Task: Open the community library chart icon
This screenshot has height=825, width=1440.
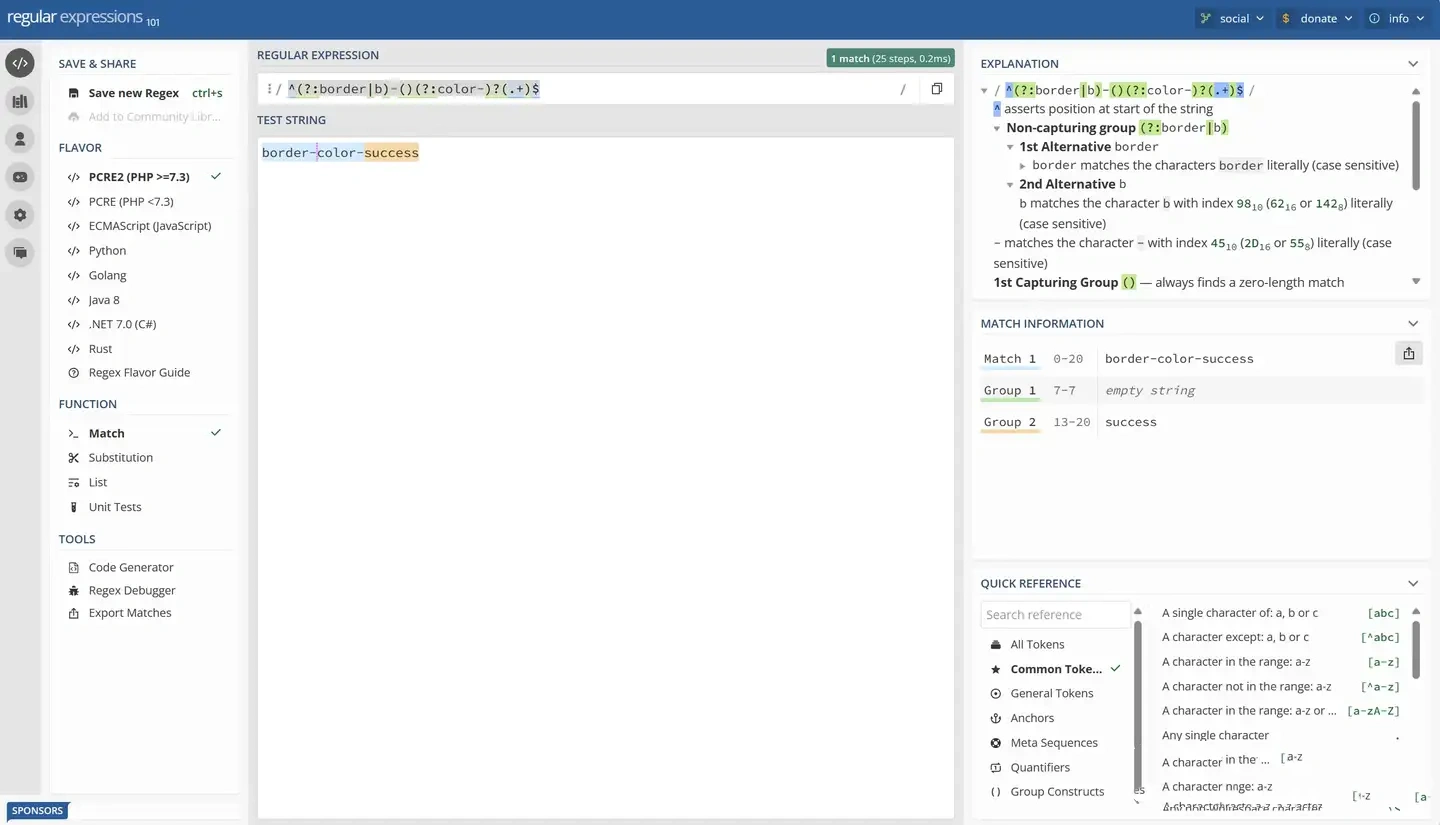Action: click(20, 101)
